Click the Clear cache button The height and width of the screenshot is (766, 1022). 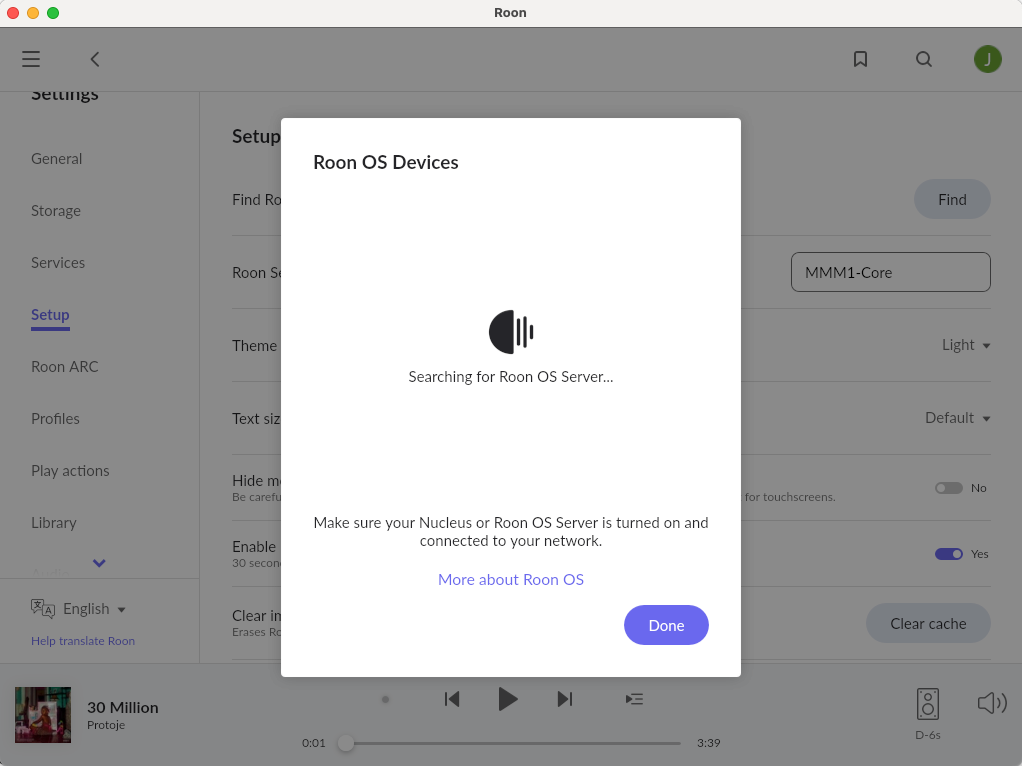(928, 623)
